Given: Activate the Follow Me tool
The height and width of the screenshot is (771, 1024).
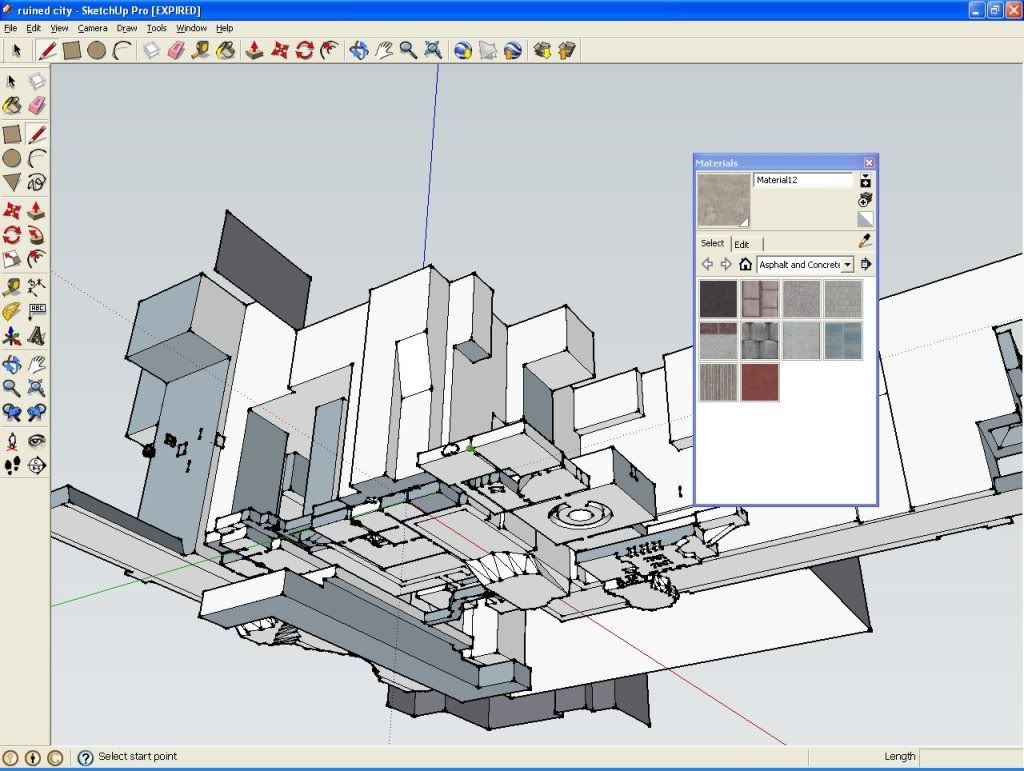Looking at the screenshot, I should pos(37,234).
